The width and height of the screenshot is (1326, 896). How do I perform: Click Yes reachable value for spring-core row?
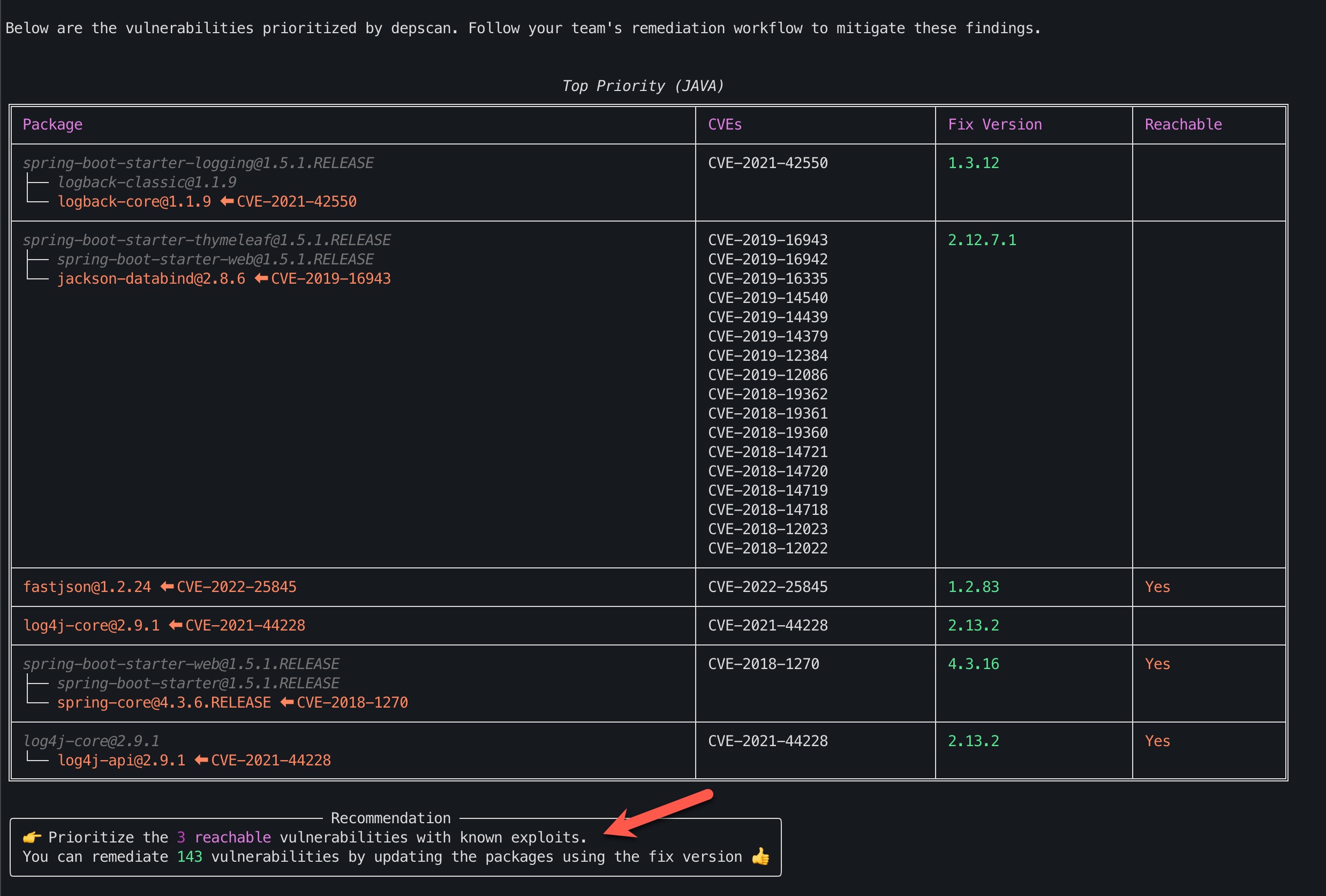[1158, 664]
